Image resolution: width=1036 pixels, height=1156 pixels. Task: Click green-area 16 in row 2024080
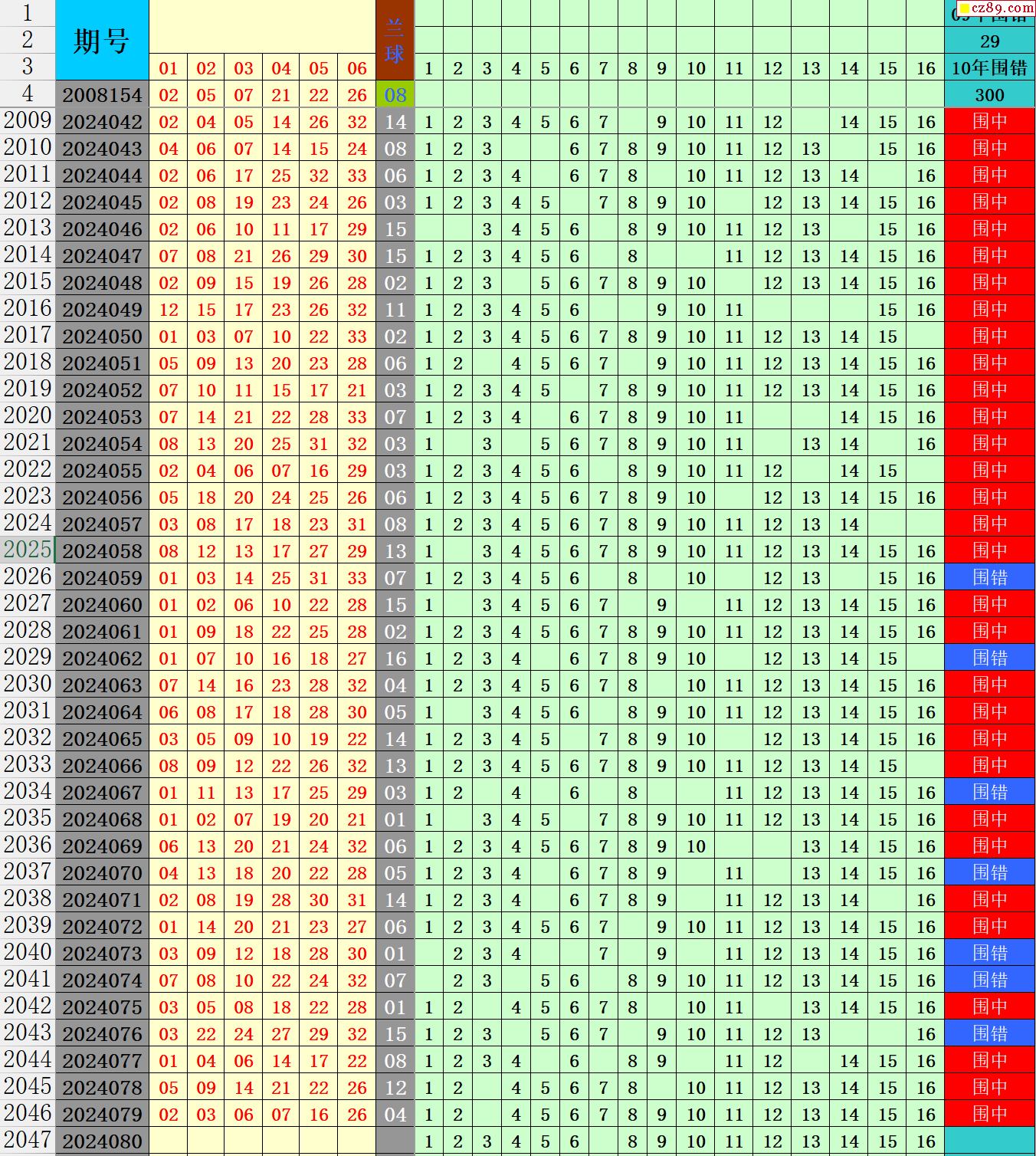(926, 1141)
